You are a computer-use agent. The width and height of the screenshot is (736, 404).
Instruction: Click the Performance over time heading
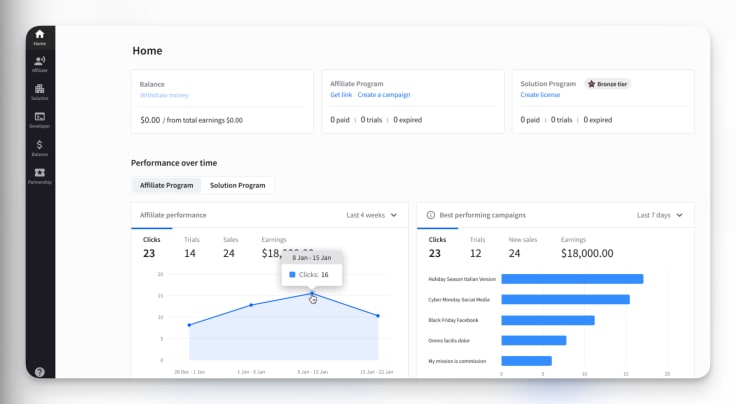[x=174, y=163]
